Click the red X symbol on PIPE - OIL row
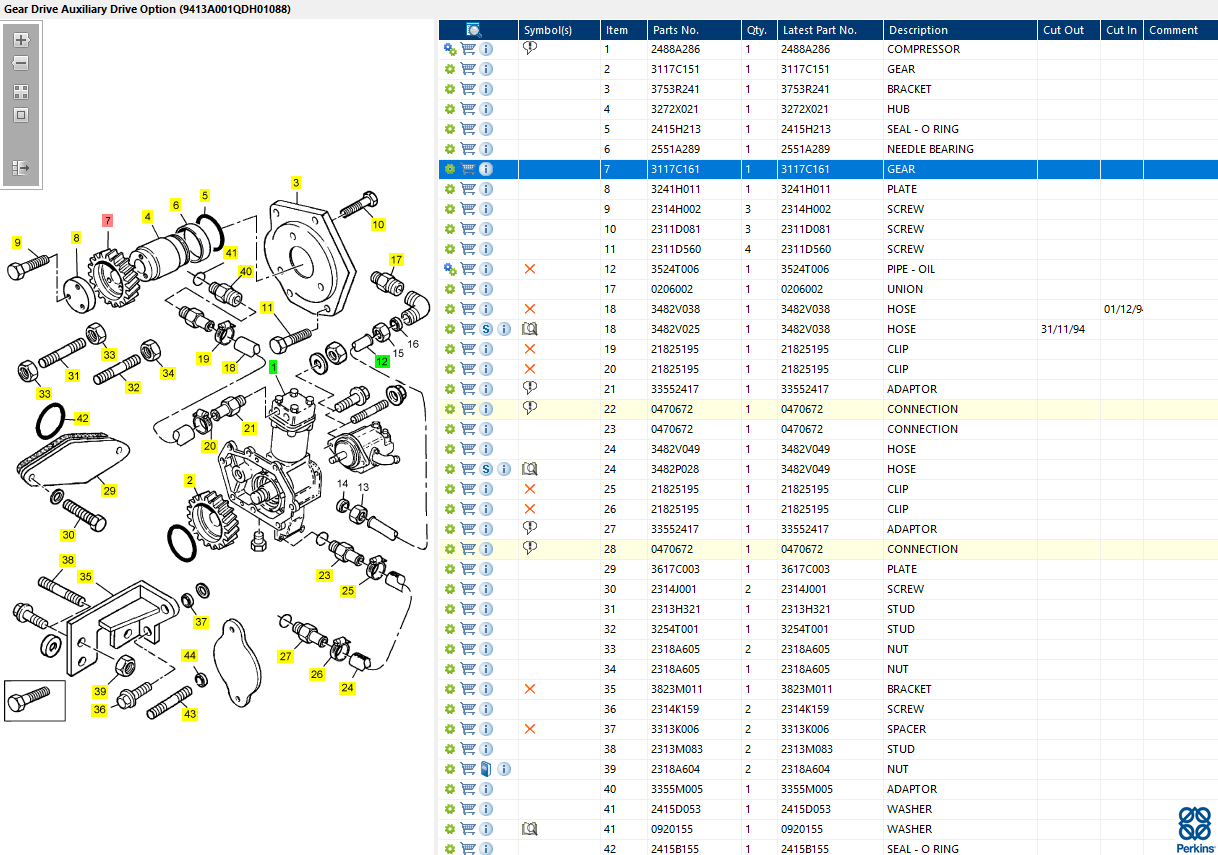Image resolution: width=1218 pixels, height=855 pixels. click(530, 269)
